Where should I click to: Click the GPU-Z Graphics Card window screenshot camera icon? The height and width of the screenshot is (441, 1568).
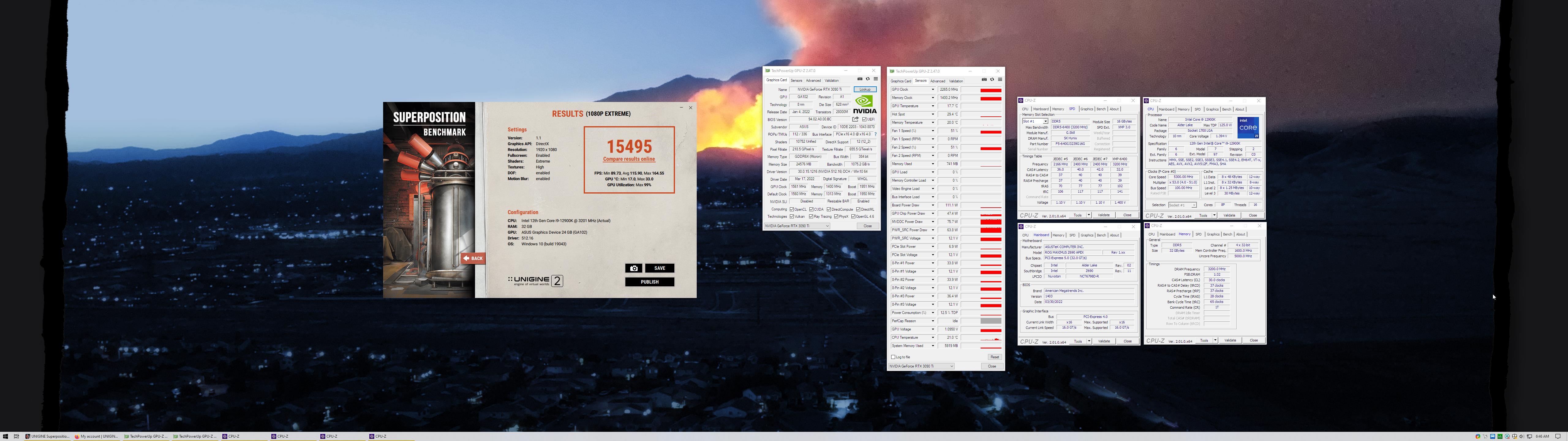[x=859, y=79]
